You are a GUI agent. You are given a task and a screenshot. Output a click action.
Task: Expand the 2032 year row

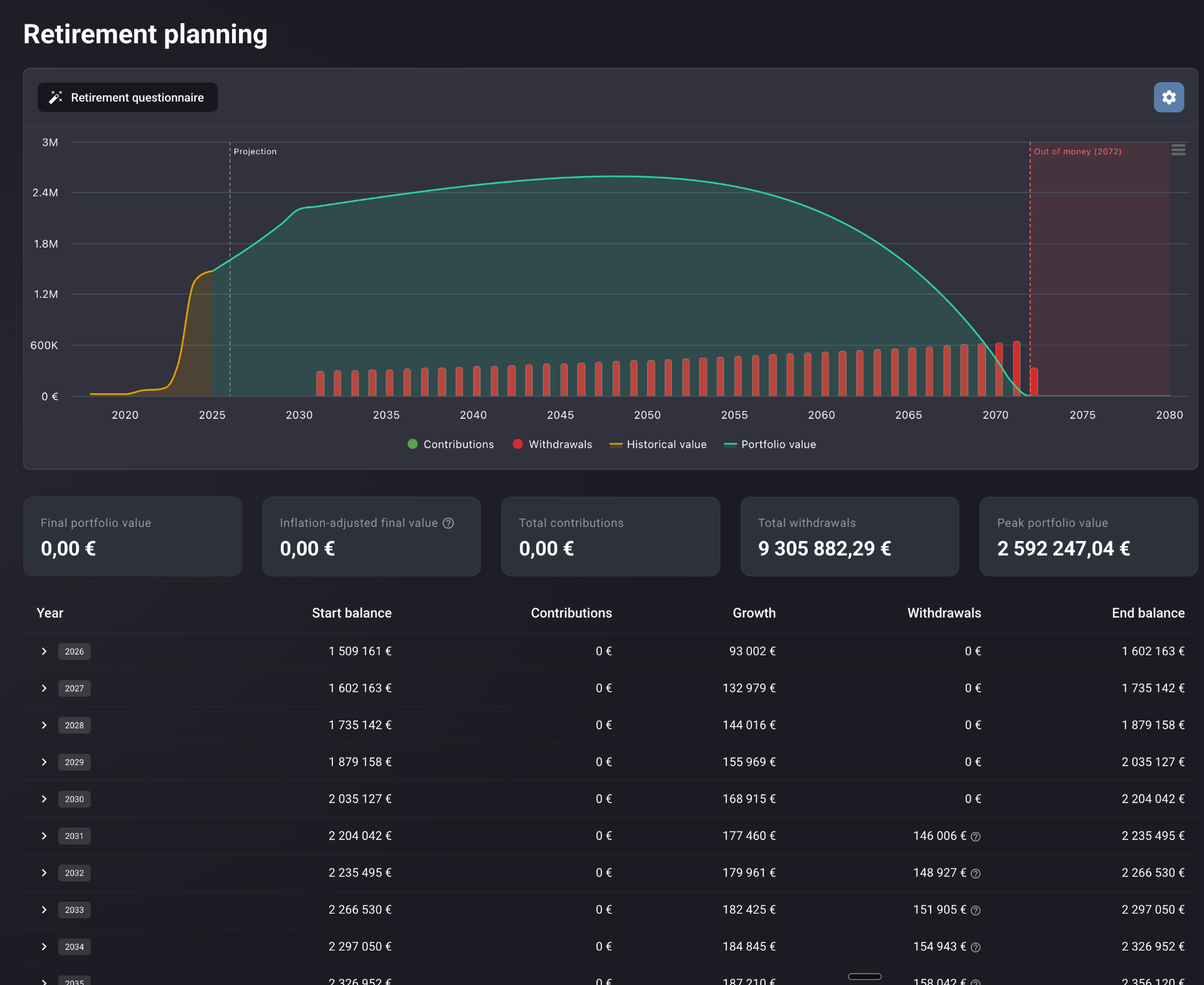44,873
